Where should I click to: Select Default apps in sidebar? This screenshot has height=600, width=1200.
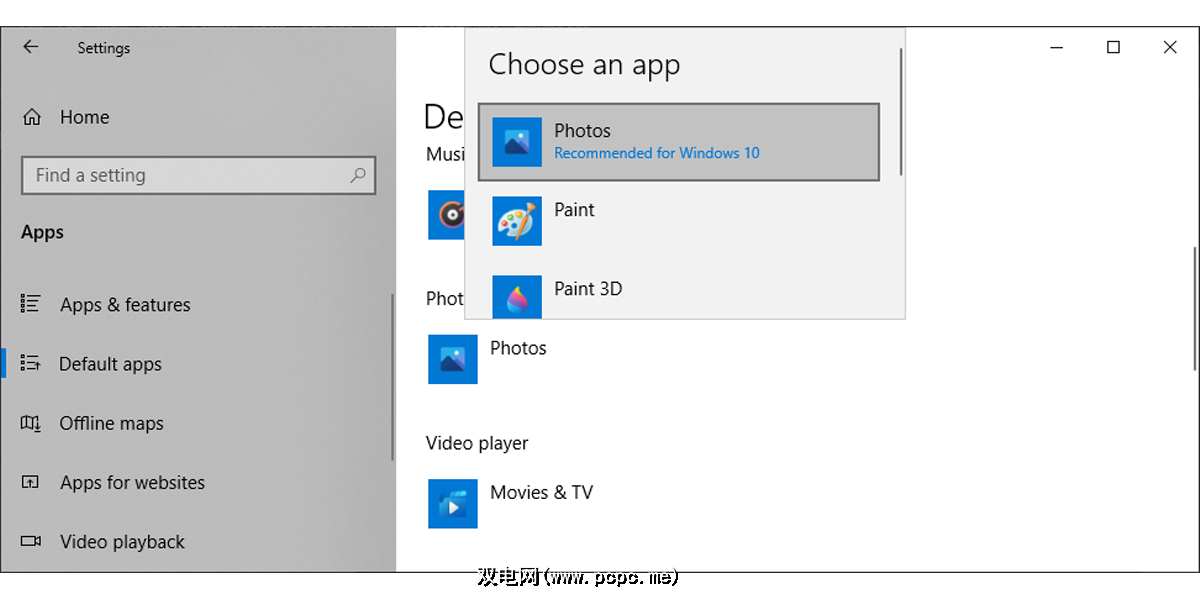(110, 364)
